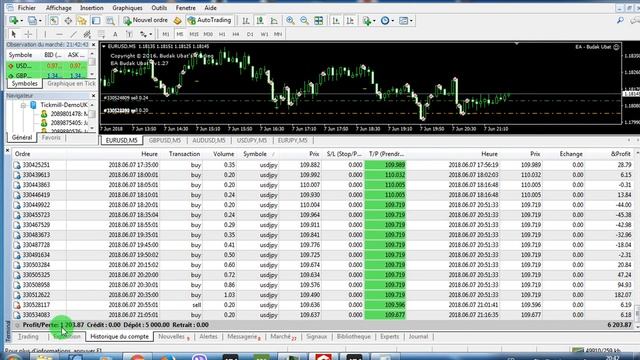The width and height of the screenshot is (640, 360).
Task: Toggle the Navigator folder-star icon
Action: (82, 20)
